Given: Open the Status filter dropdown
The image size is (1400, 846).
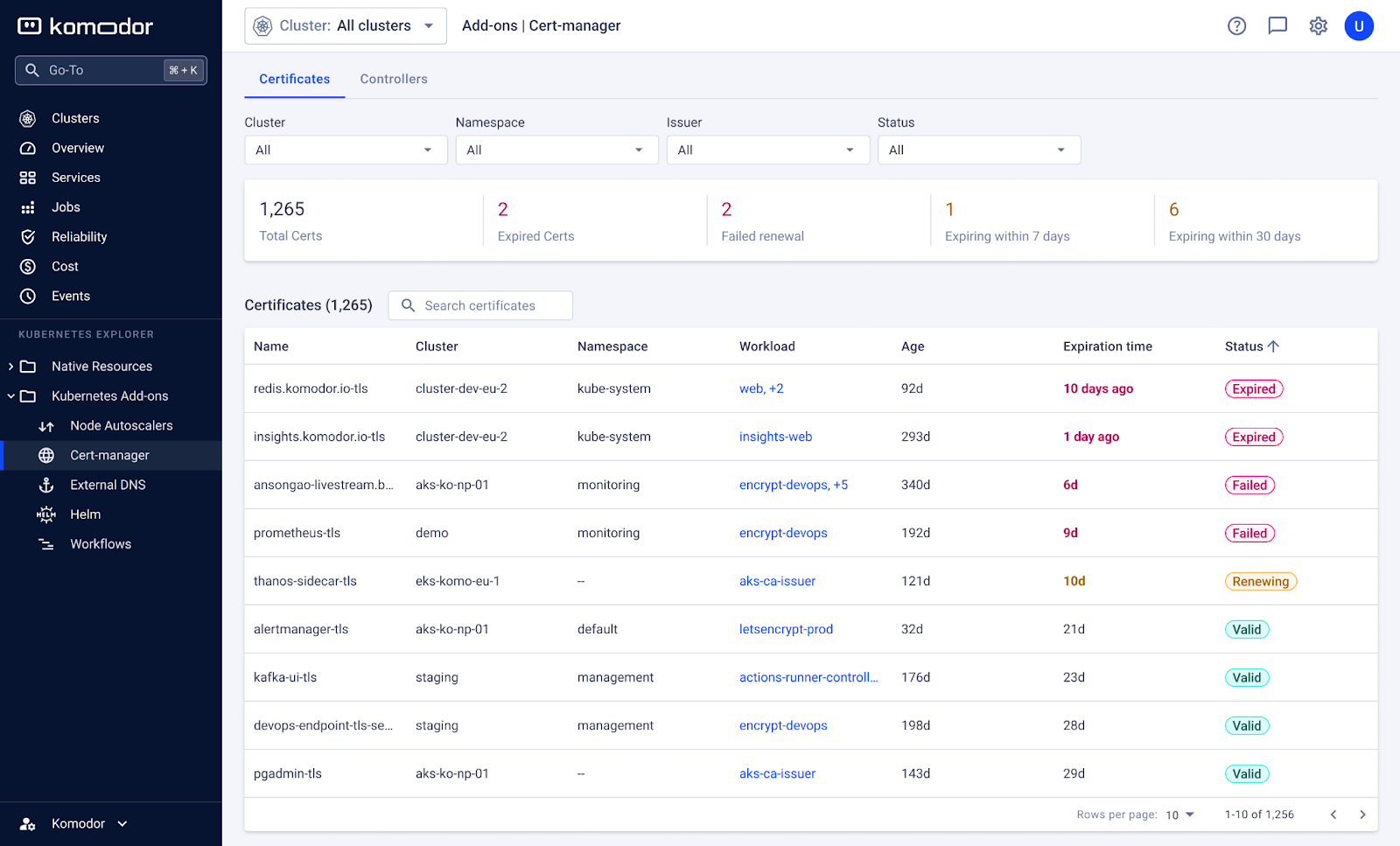Looking at the screenshot, I should 979,150.
